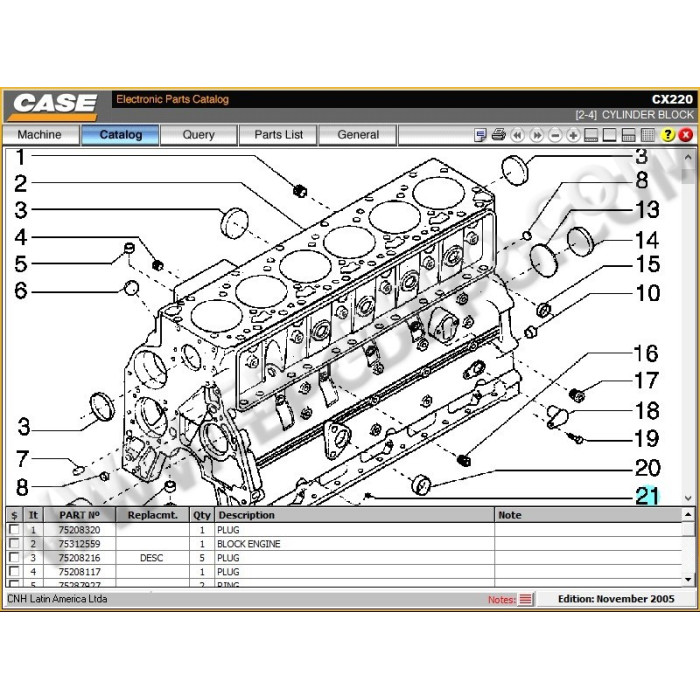
Task: Open the Parts List tab
Action: coord(279,135)
